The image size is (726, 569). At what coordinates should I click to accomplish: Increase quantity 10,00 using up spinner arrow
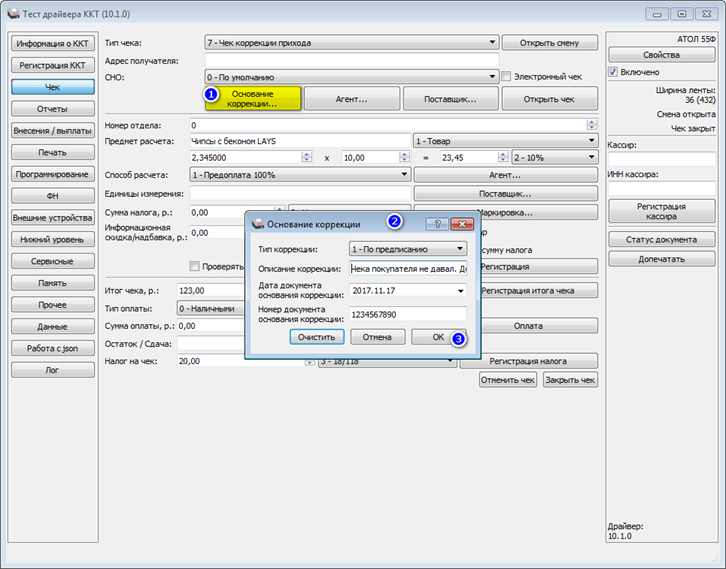click(404, 155)
